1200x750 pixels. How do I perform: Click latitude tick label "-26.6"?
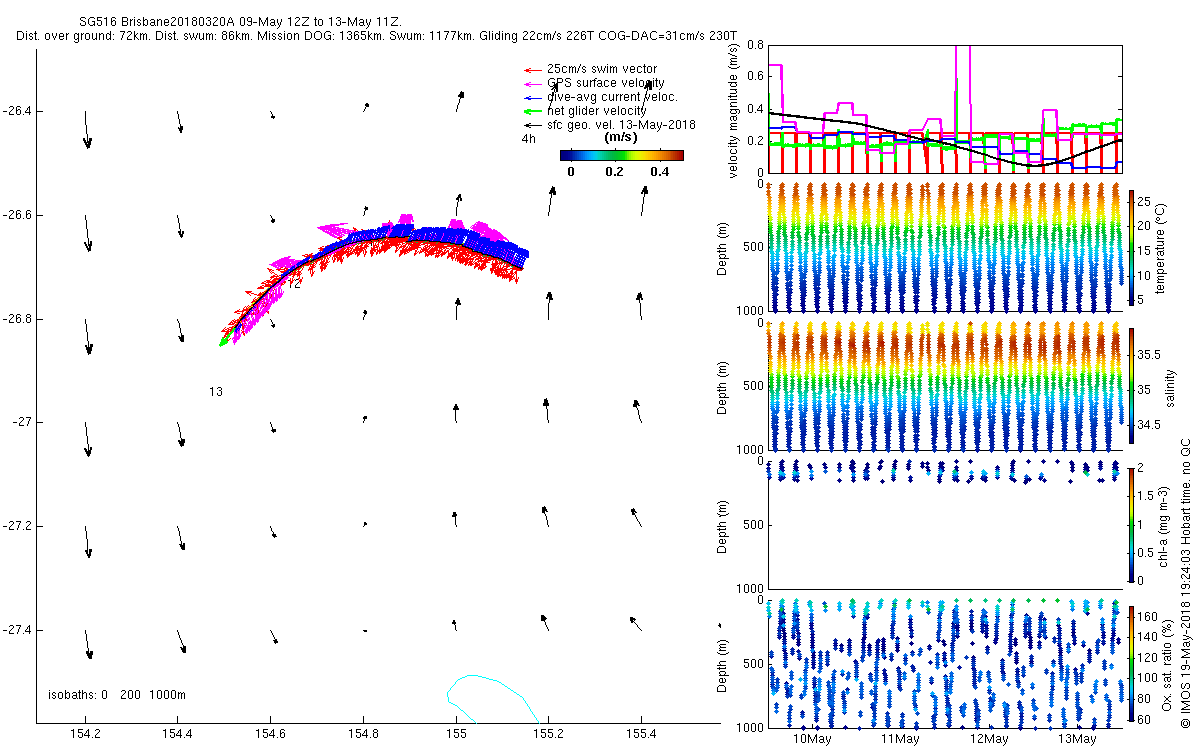16,215
